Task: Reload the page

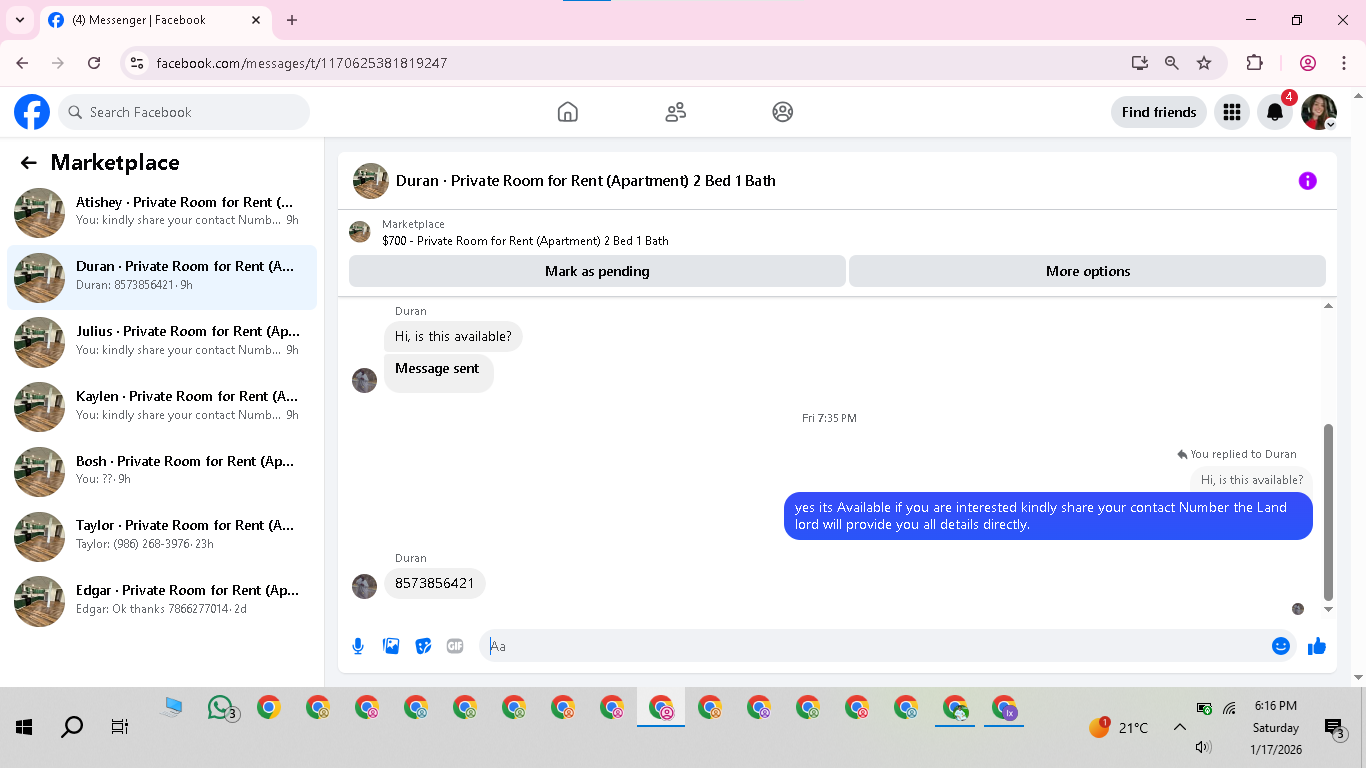Action: (x=94, y=63)
